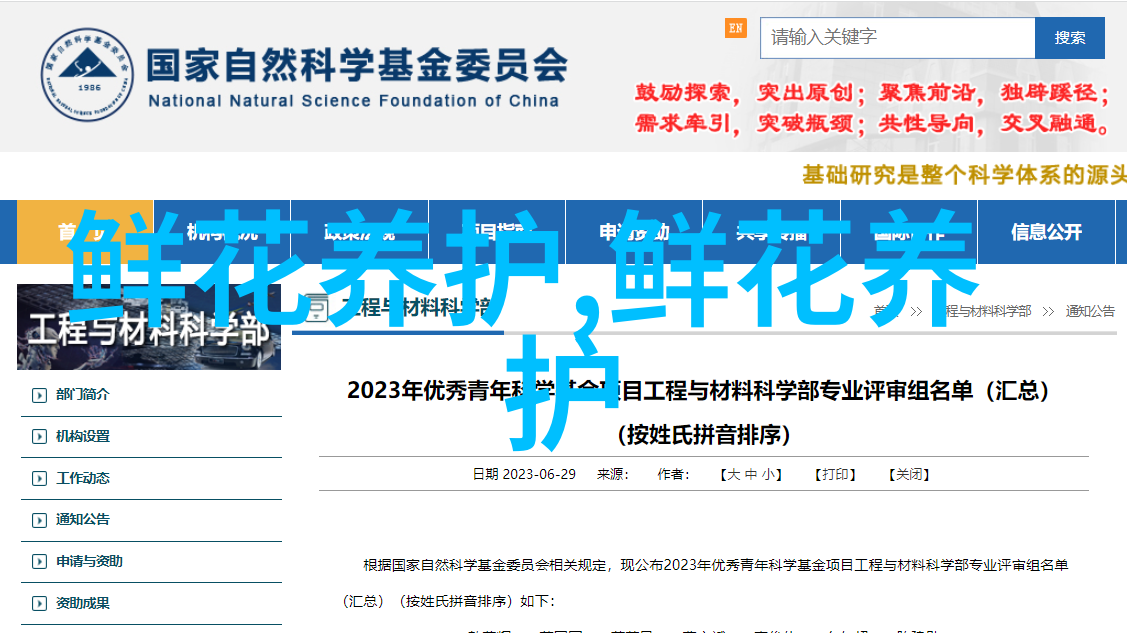Set font size to 大
Screen dimensions: 1127x633
[733, 475]
